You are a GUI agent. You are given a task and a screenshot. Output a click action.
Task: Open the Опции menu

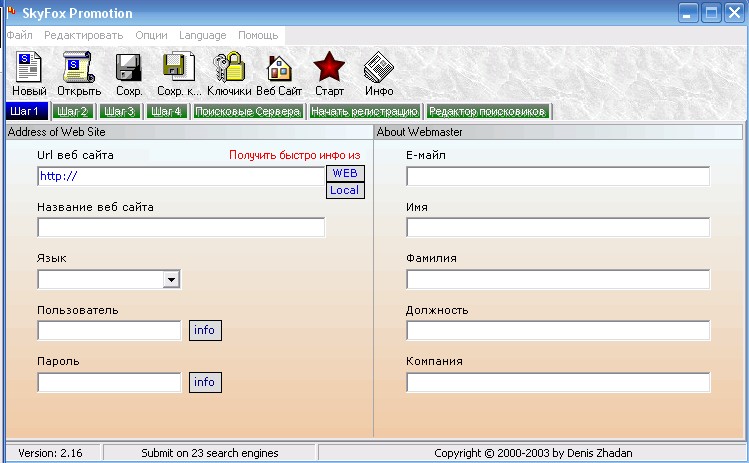coord(151,35)
